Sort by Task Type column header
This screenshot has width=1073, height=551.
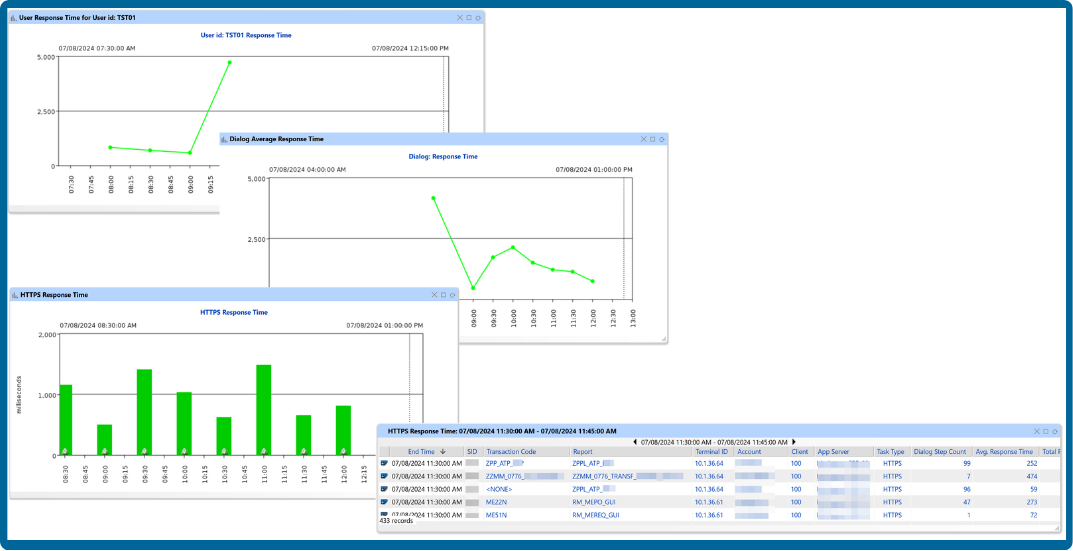892,452
